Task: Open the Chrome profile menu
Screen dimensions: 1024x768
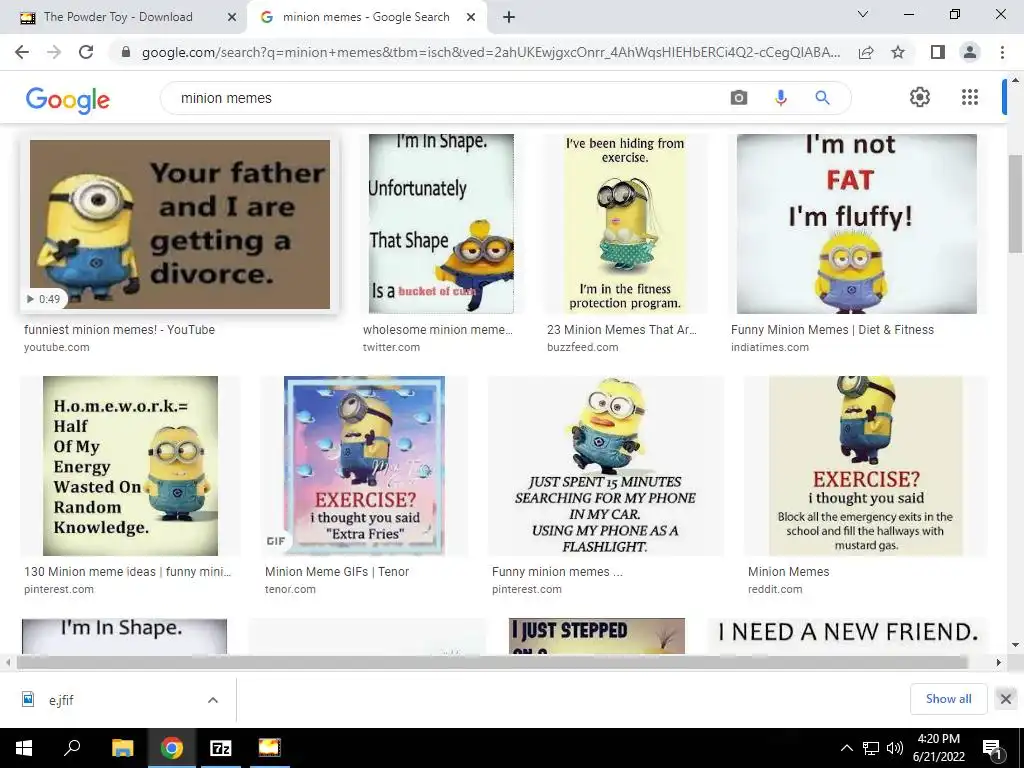Action: coord(970,52)
